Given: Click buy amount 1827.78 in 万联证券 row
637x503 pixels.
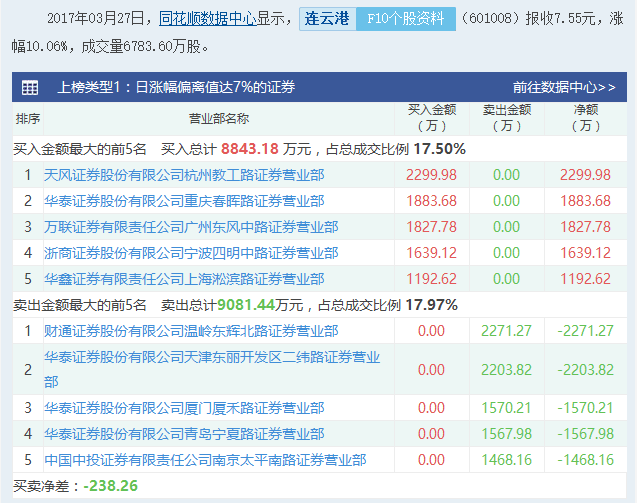Looking at the screenshot, I should click(431, 227).
